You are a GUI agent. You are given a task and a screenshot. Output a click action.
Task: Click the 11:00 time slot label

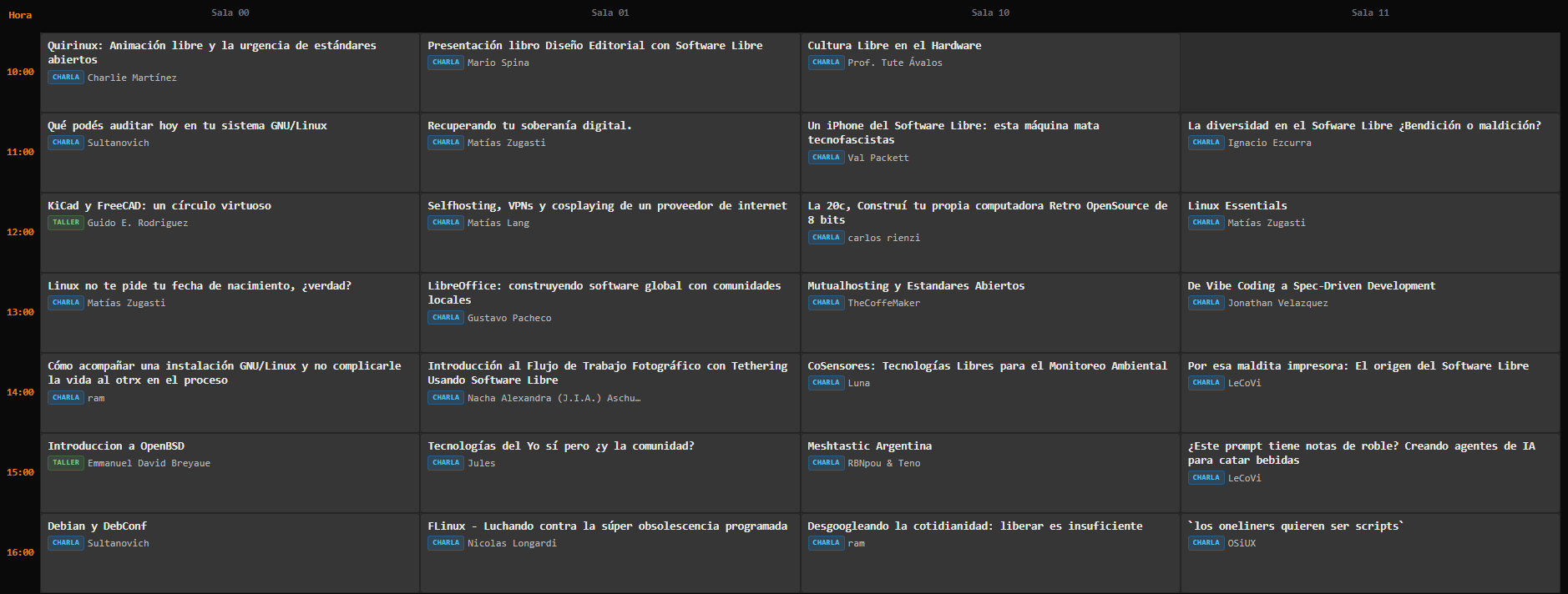(20, 152)
